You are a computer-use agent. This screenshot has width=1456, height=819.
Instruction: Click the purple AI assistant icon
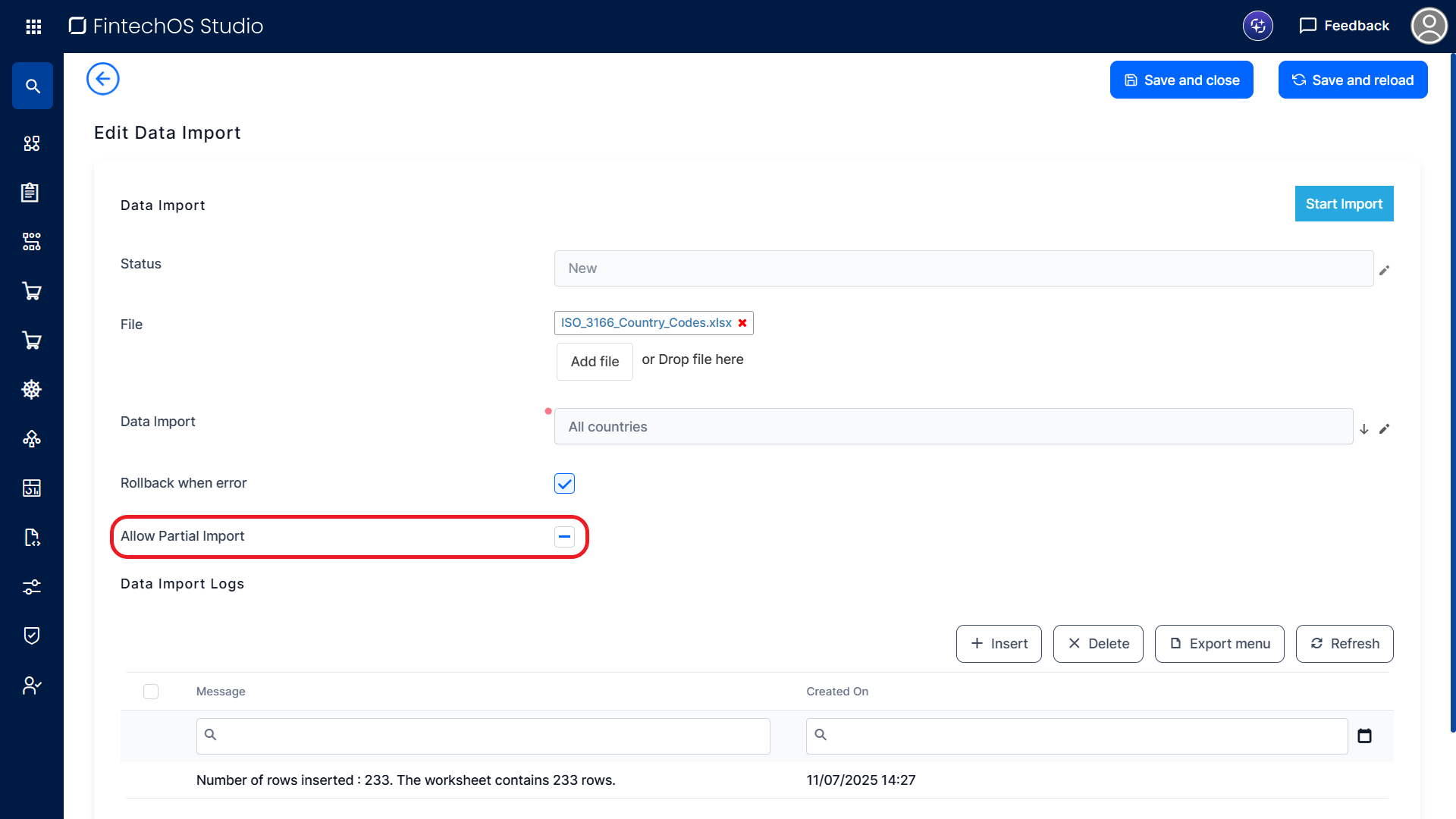coord(1257,27)
